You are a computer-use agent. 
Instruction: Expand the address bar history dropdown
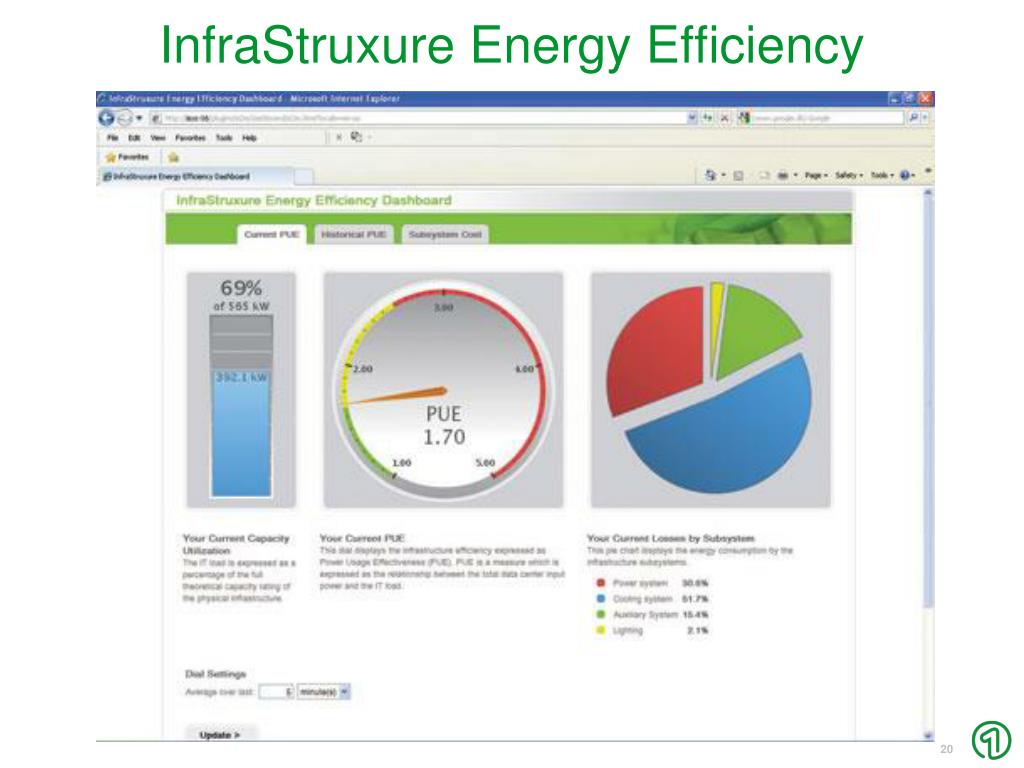click(692, 118)
